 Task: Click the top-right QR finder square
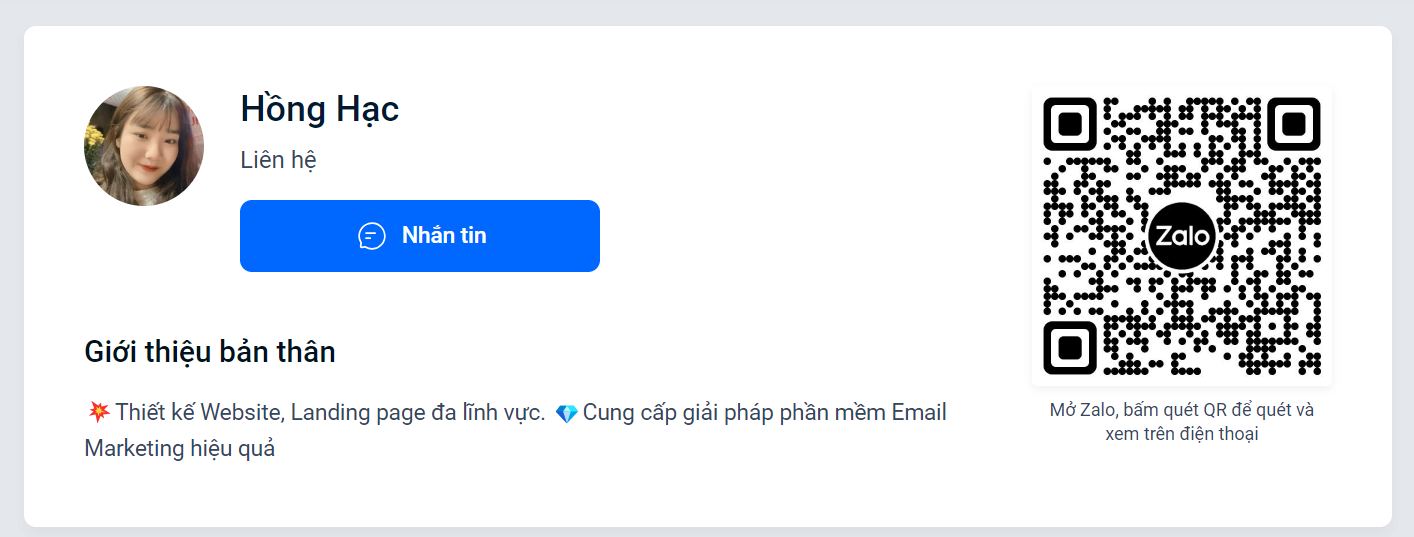tap(1293, 124)
